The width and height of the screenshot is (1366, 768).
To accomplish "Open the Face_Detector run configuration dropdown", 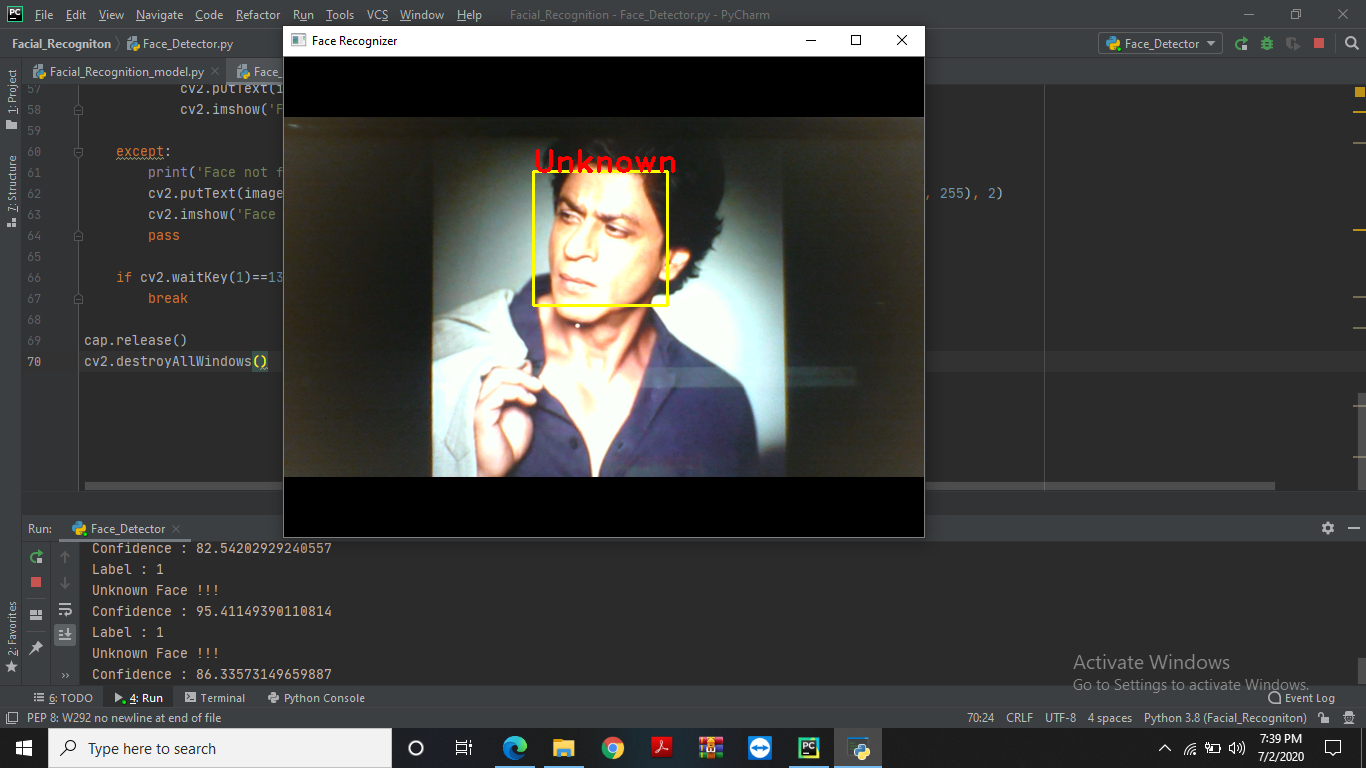I will click(1160, 43).
